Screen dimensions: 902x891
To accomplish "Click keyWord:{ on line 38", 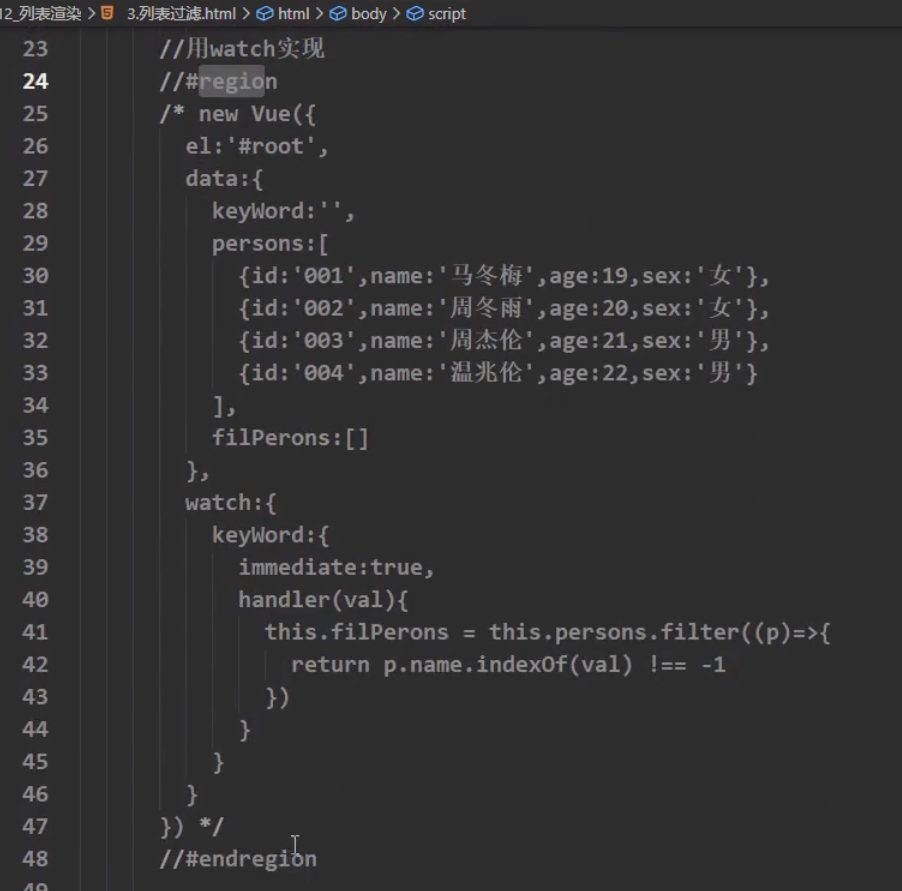I will click(x=270, y=536).
